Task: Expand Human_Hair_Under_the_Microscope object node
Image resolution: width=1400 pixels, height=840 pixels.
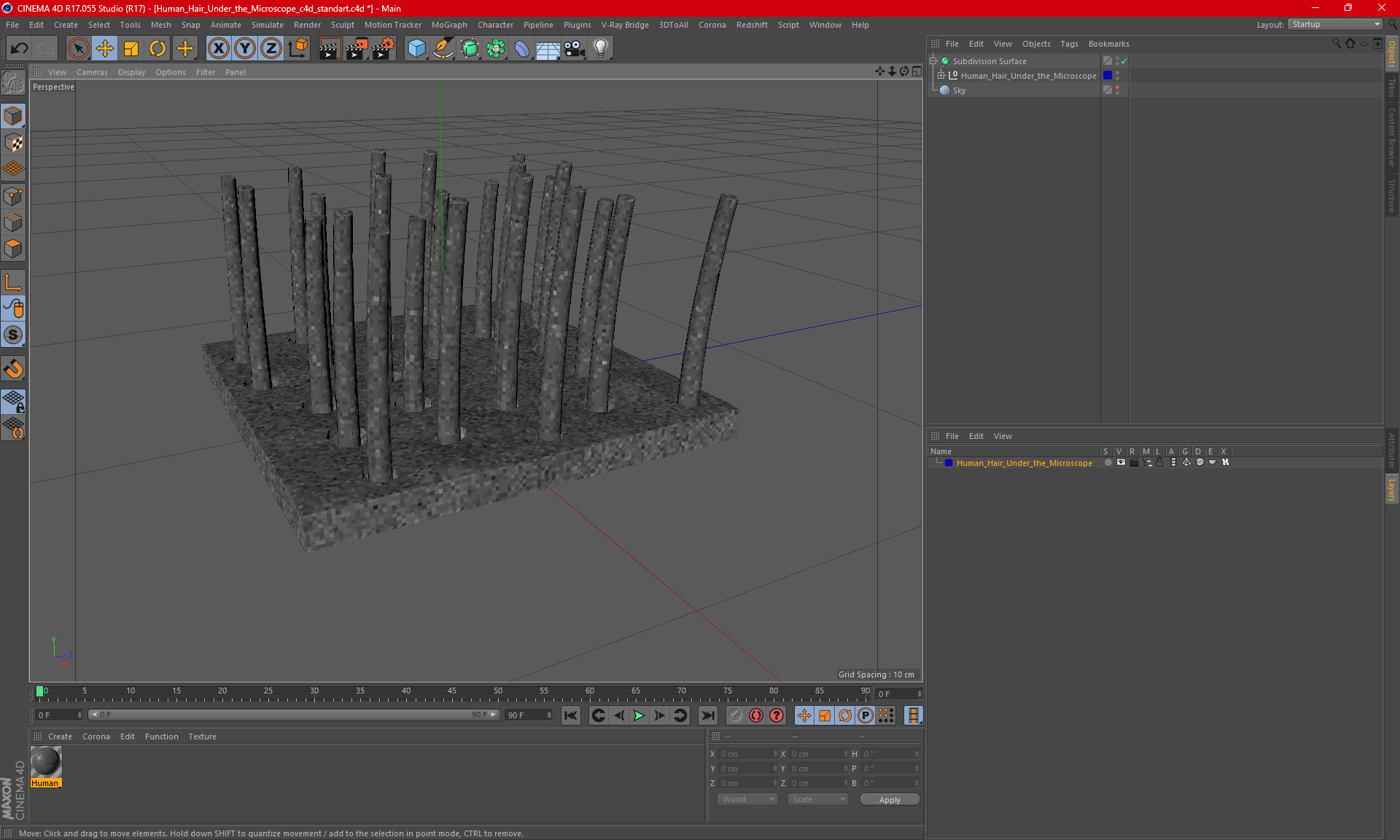Action: click(941, 76)
